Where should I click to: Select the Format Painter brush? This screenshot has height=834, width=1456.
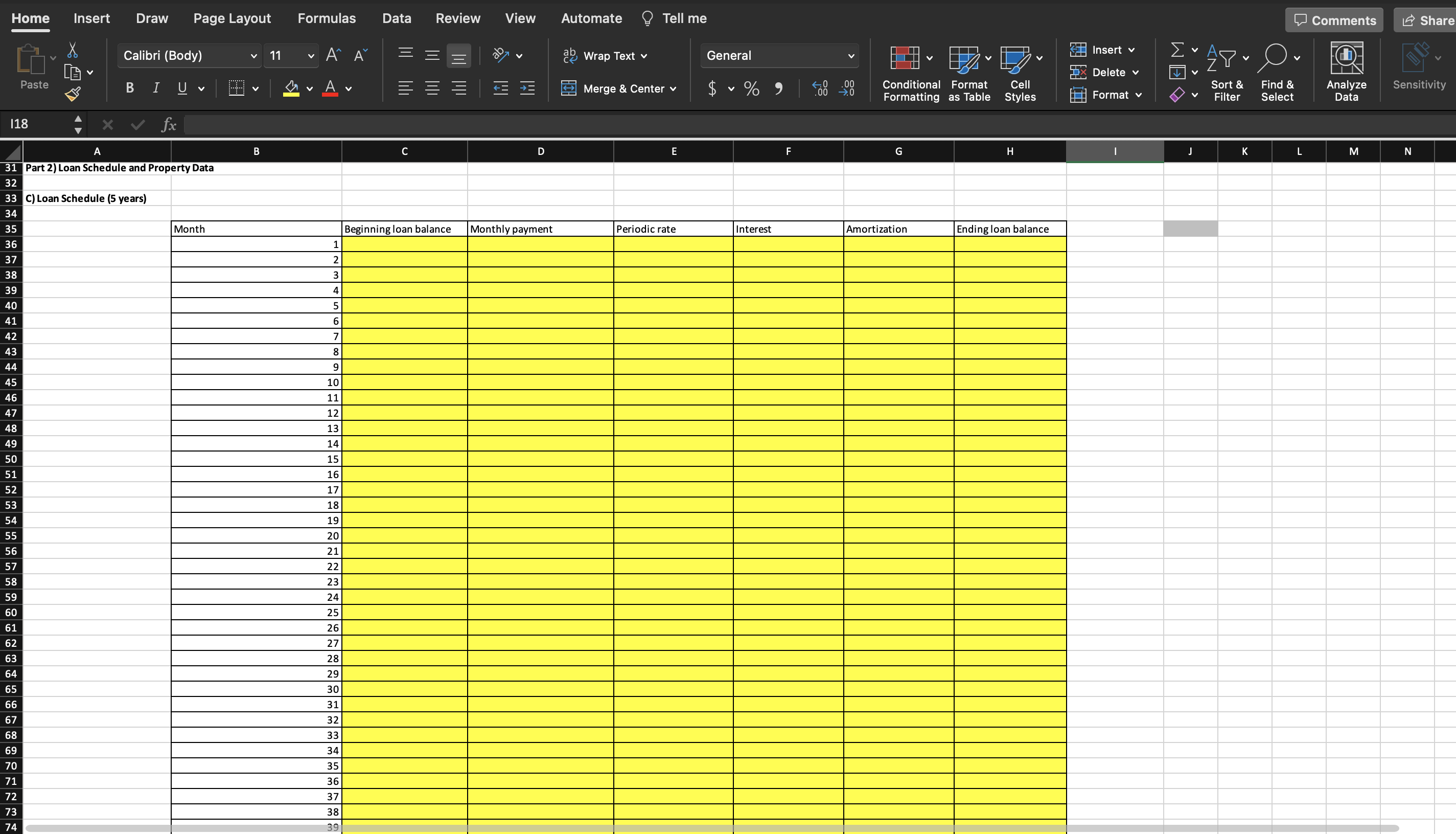(73, 94)
